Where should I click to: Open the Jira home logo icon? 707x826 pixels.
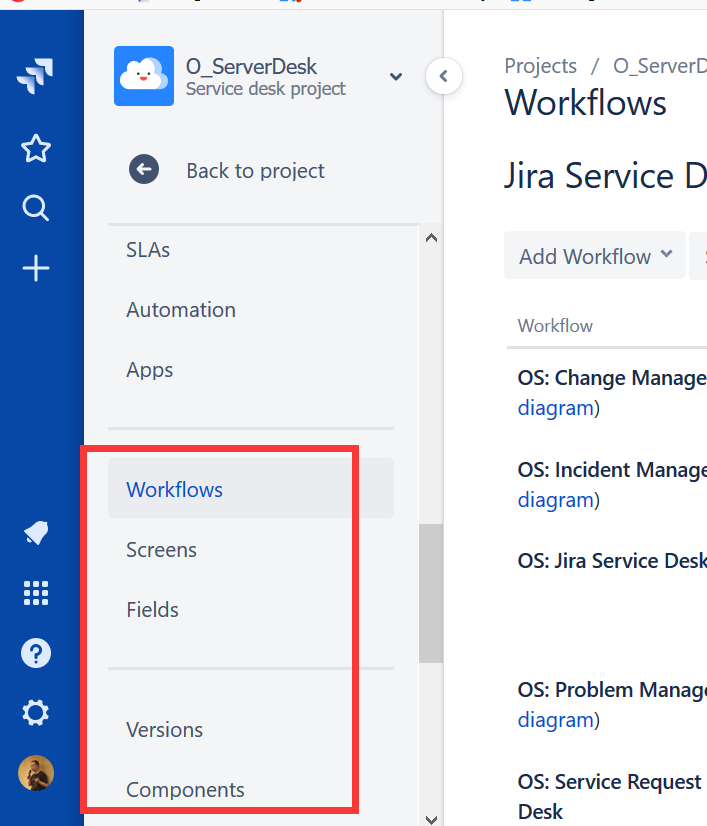35,76
